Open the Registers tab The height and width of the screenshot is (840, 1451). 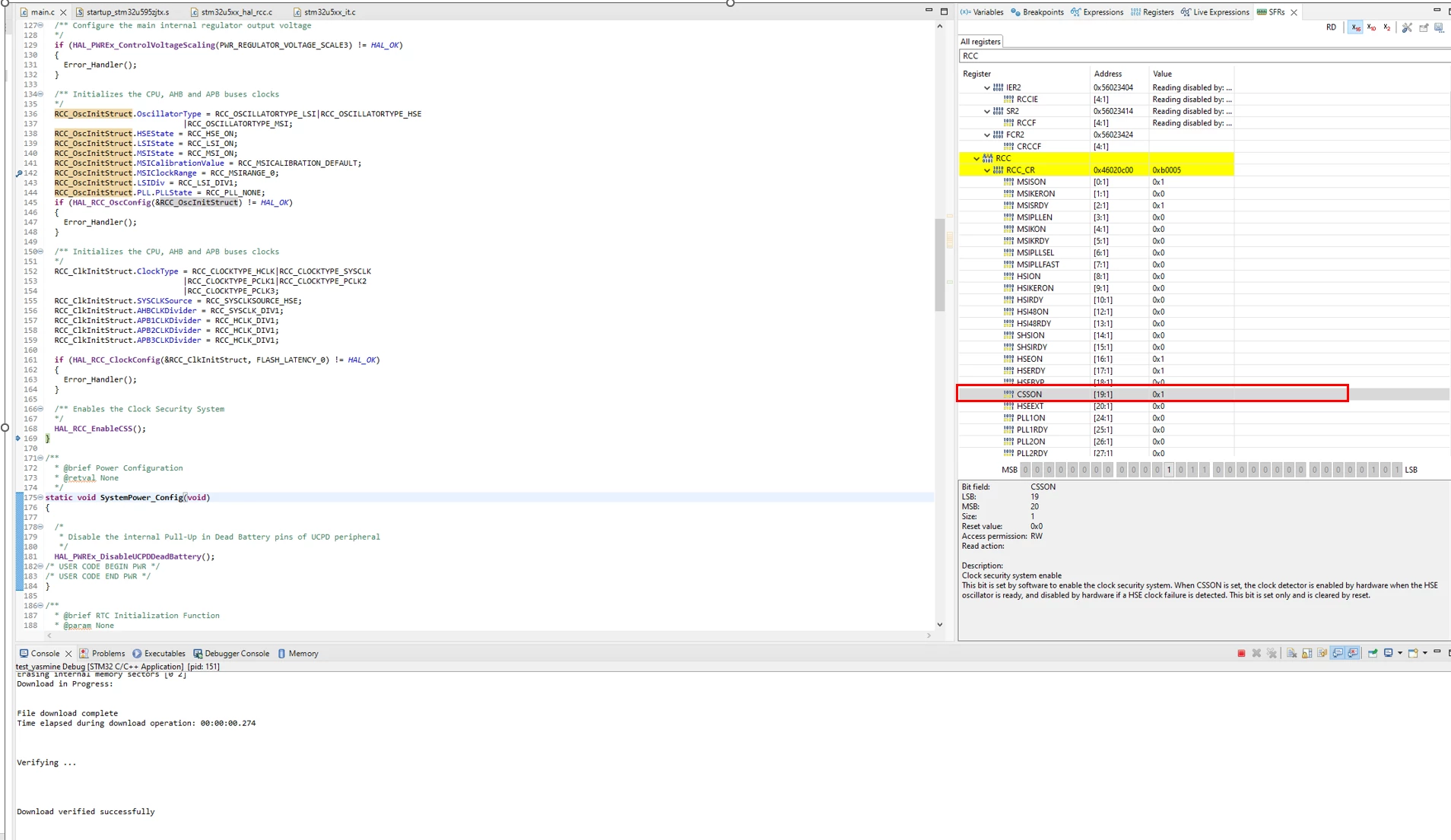tap(1152, 12)
